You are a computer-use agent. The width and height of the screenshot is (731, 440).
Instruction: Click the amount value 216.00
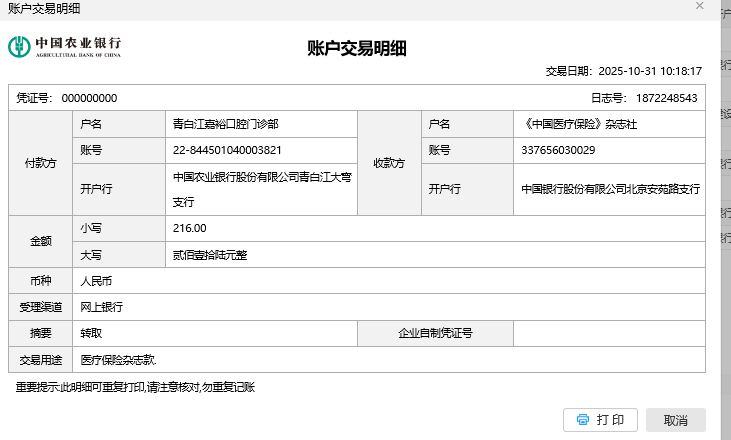coord(189,228)
